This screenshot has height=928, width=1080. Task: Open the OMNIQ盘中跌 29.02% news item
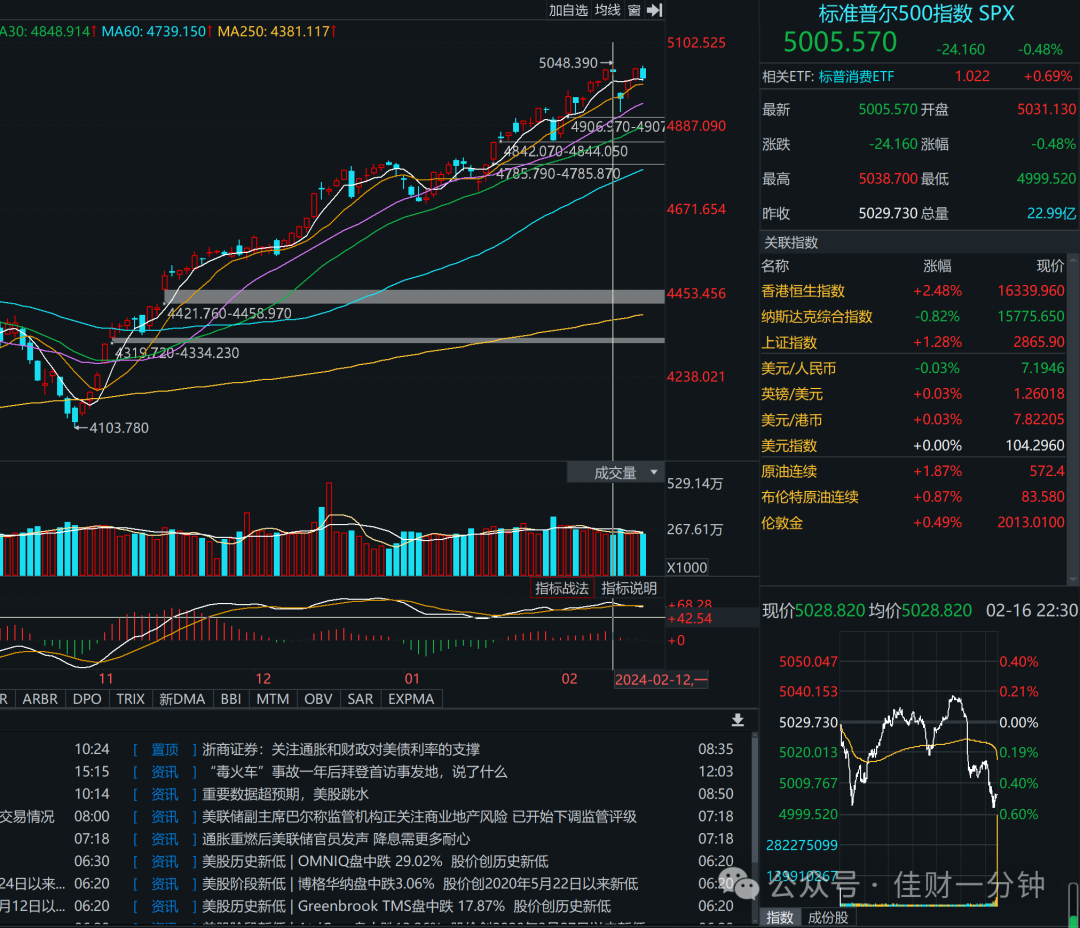click(x=375, y=861)
